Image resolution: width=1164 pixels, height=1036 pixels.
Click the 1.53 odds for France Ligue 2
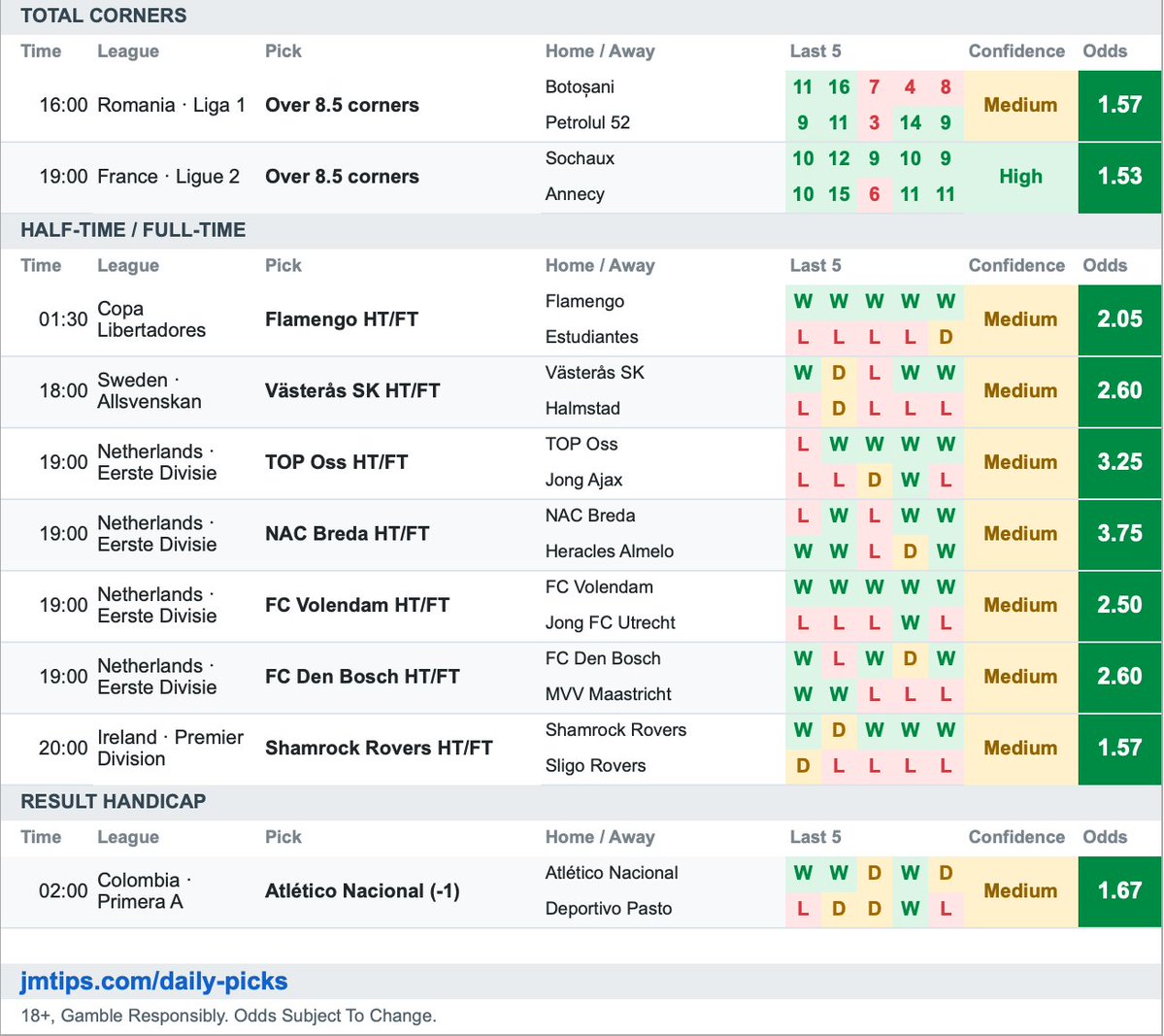pyautogui.click(x=1119, y=177)
